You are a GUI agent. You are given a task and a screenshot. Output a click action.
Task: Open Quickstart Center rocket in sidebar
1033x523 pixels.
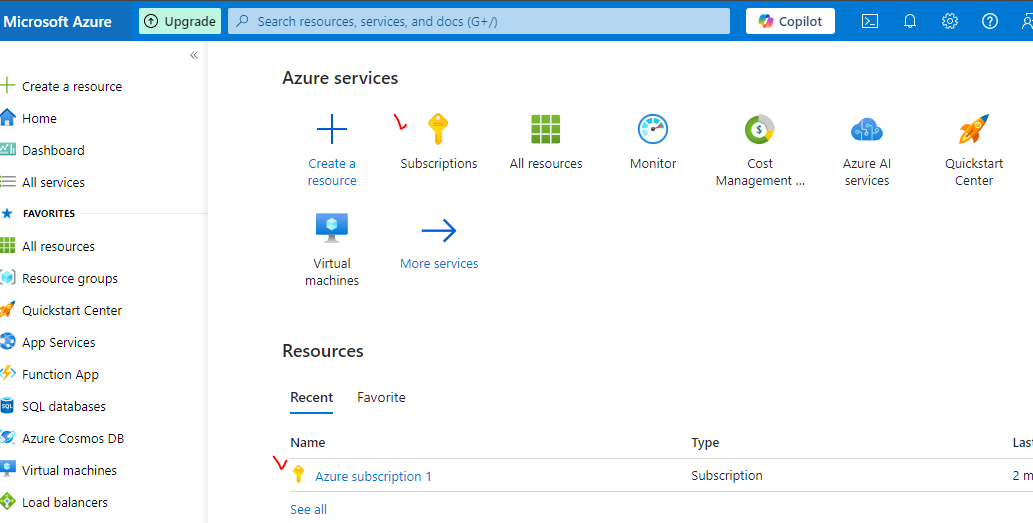coord(7,310)
